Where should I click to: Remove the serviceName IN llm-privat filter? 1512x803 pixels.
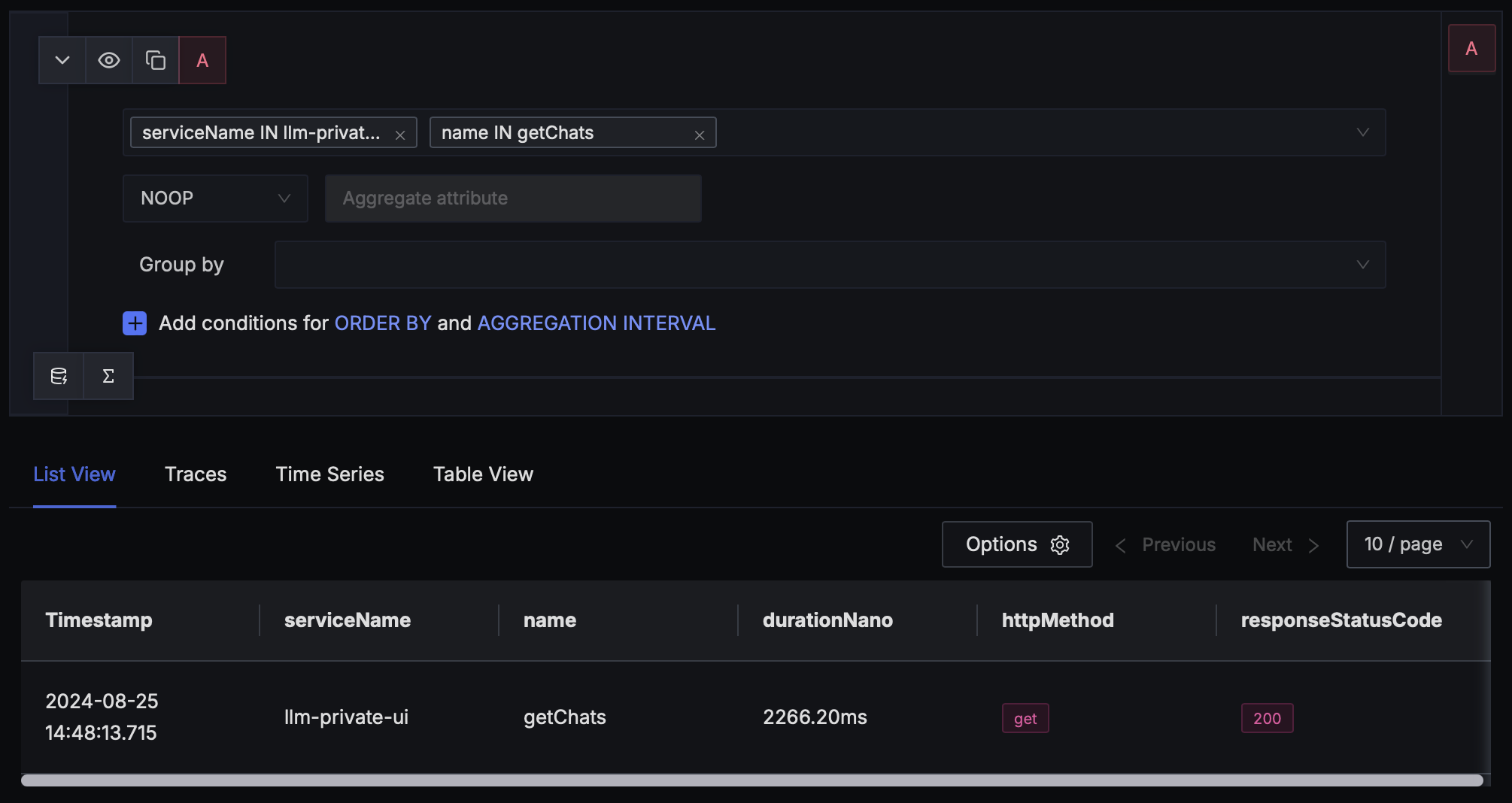click(400, 135)
